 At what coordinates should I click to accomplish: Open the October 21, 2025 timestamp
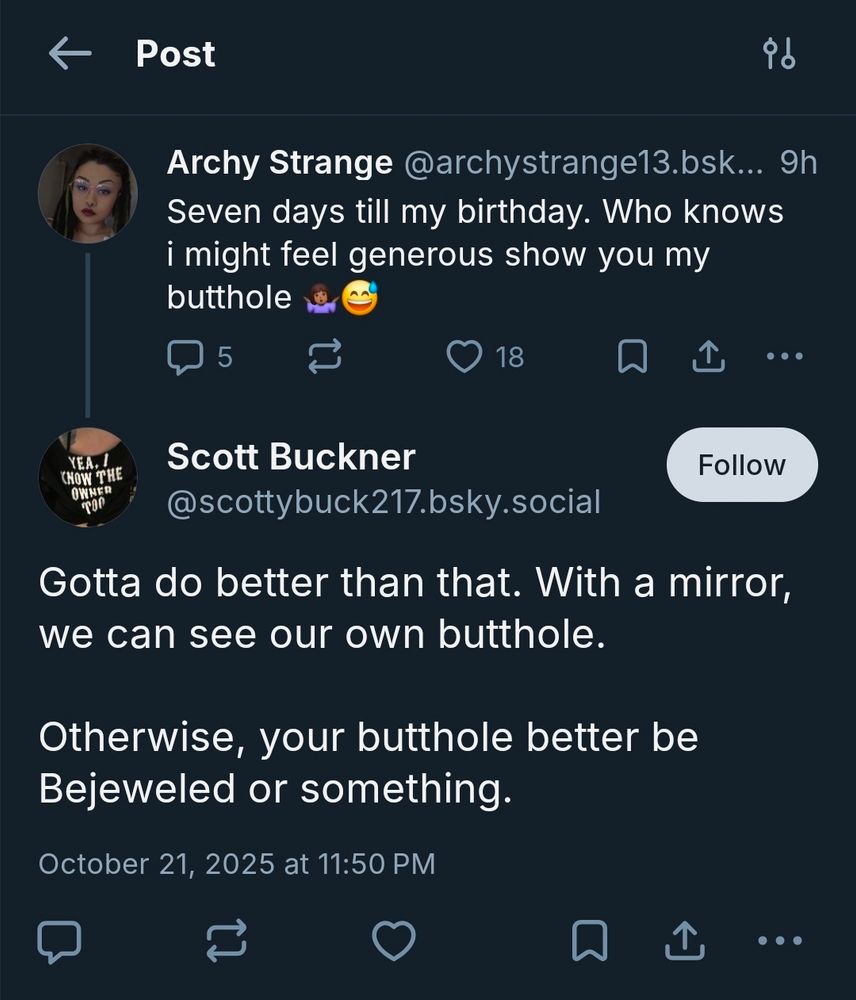pyautogui.click(x=236, y=863)
